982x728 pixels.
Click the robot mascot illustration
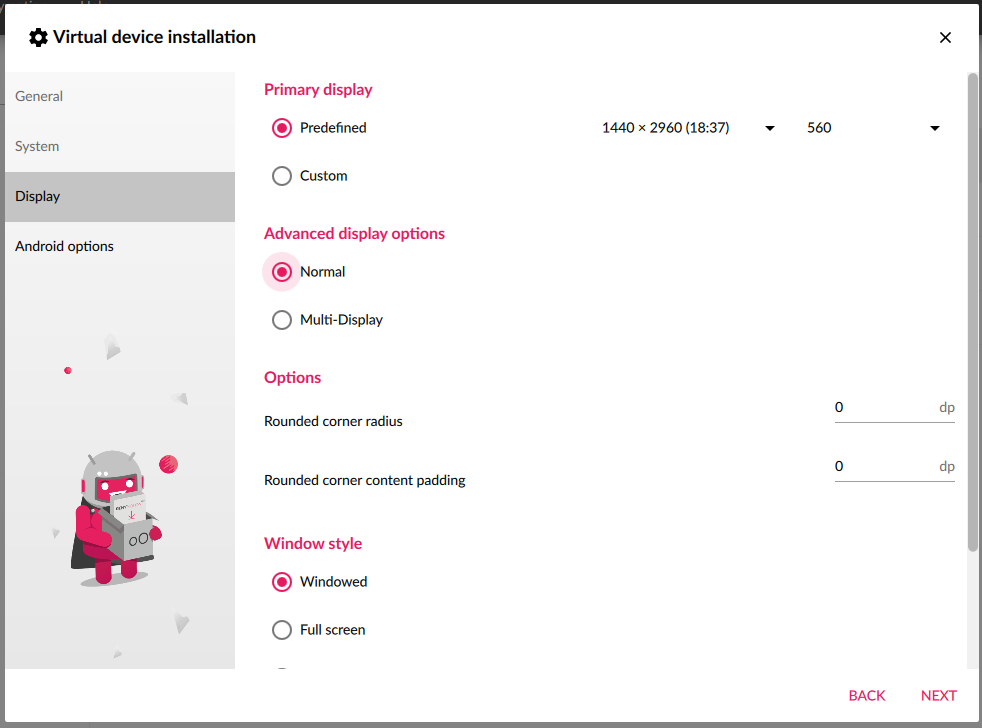[117, 516]
